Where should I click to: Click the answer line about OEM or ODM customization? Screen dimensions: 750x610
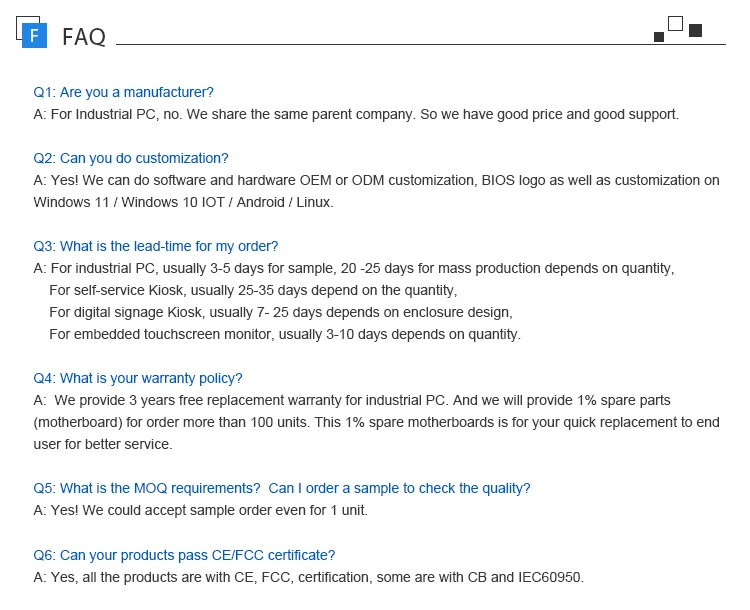click(376, 180)
